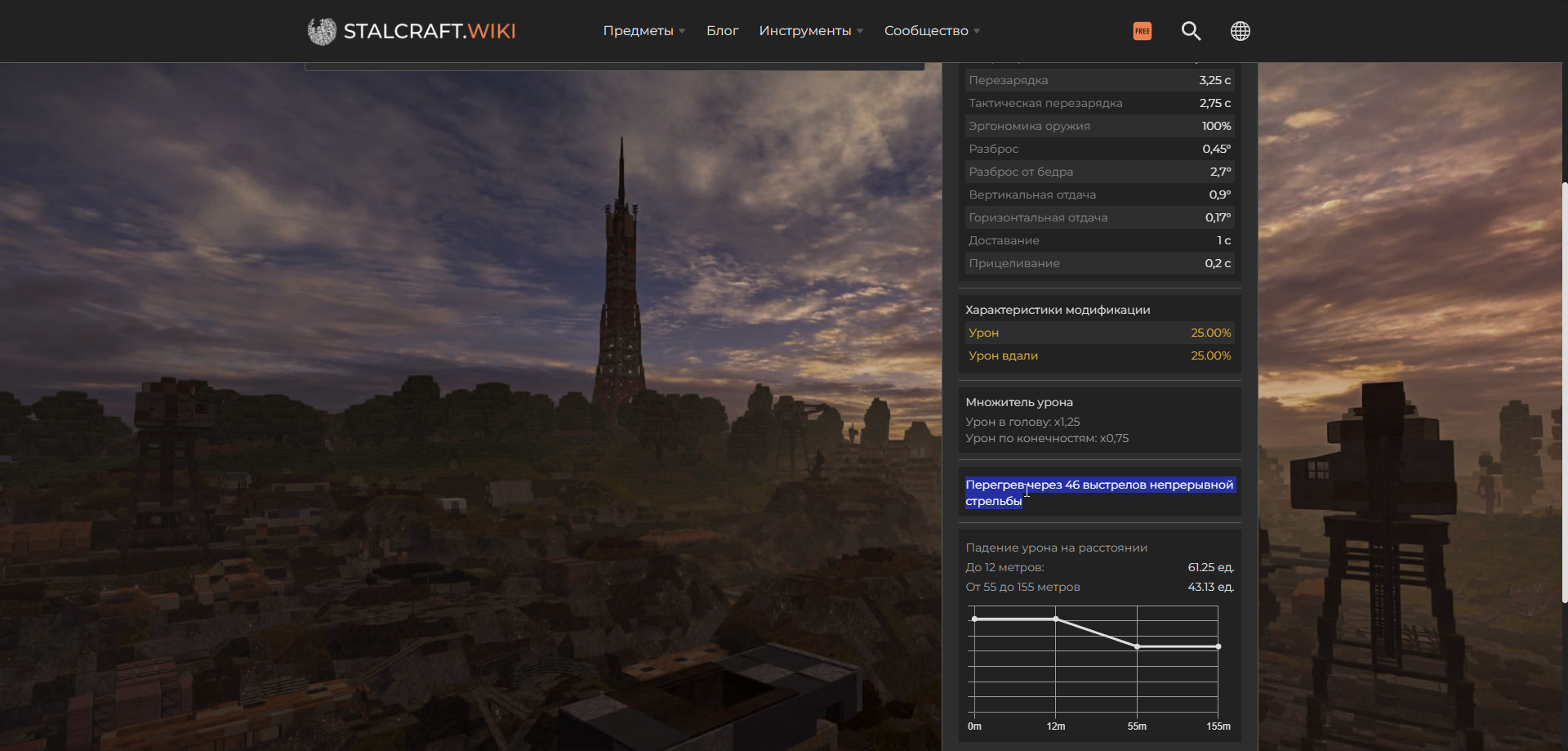Select the До 12 метров label
The image size is (1568, 751).
1004,567
